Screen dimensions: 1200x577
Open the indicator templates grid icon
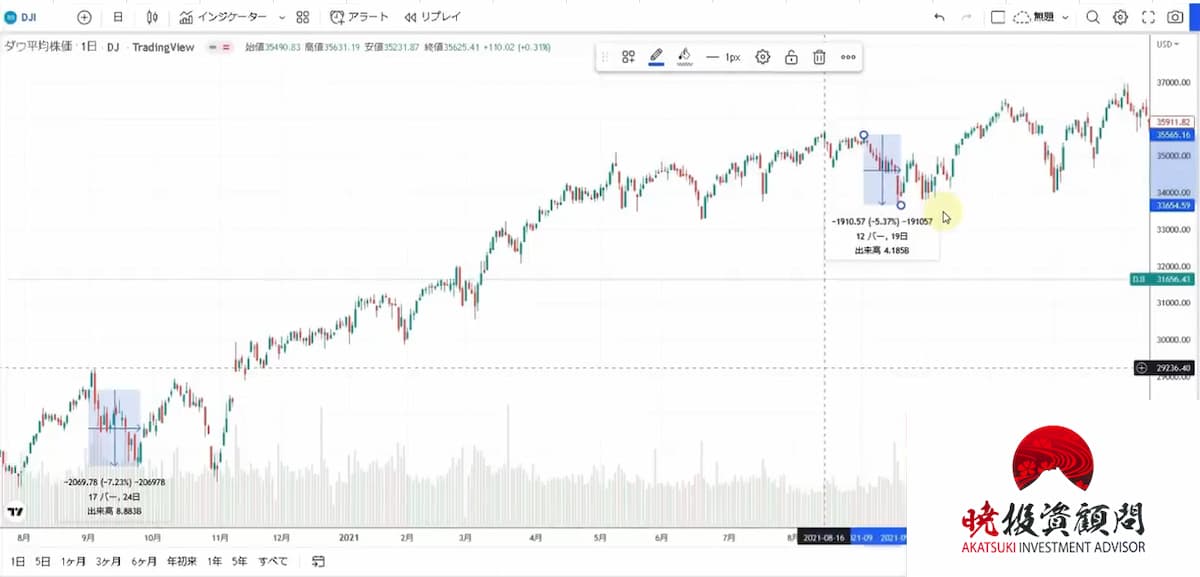pos(303,17)
